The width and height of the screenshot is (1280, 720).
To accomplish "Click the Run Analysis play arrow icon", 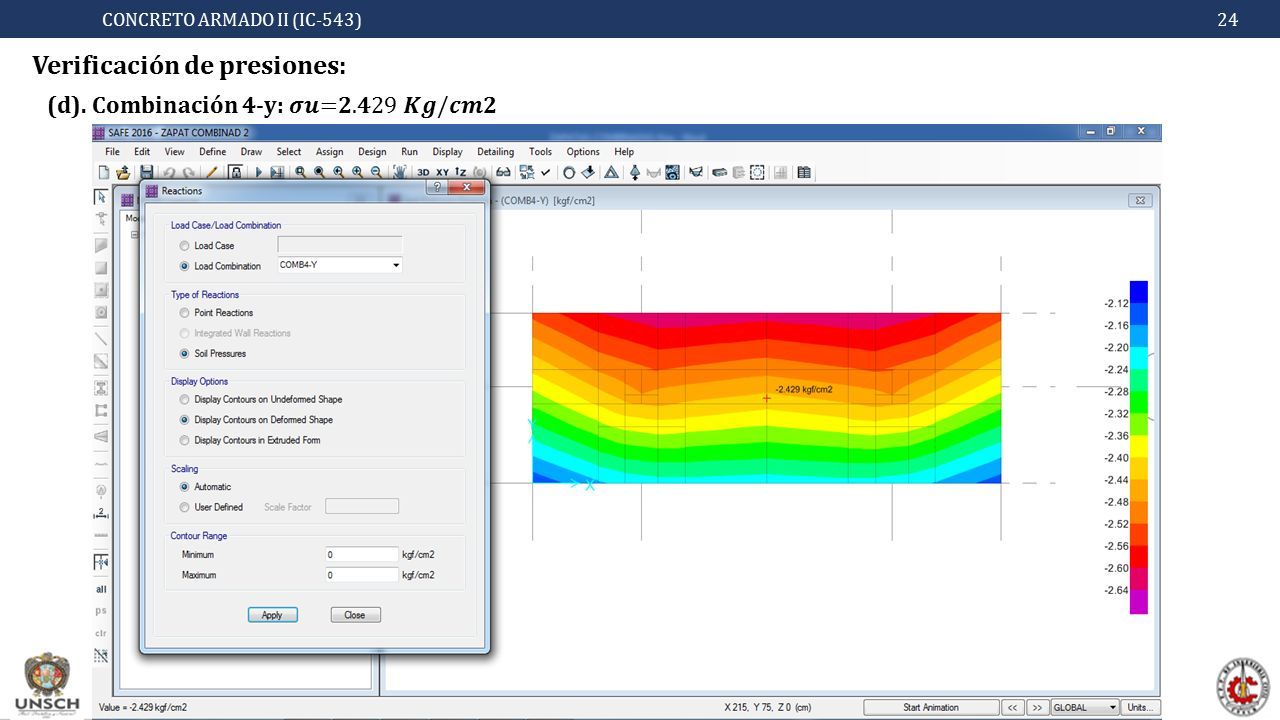I will coord(259,172).
